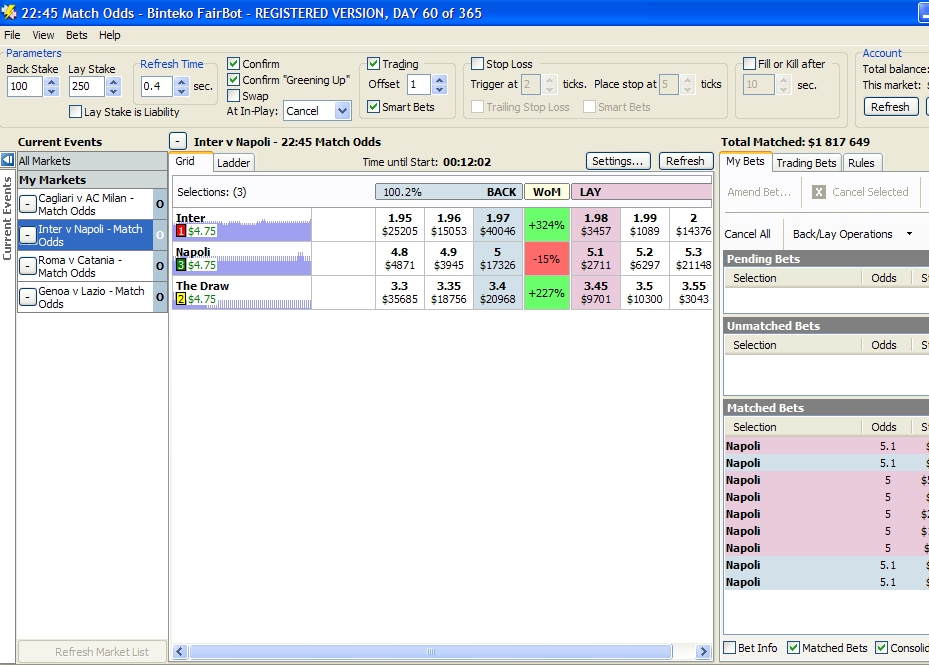
Task: Click the X icon beside Cancel Selected
Action: (x=819, y=192)
